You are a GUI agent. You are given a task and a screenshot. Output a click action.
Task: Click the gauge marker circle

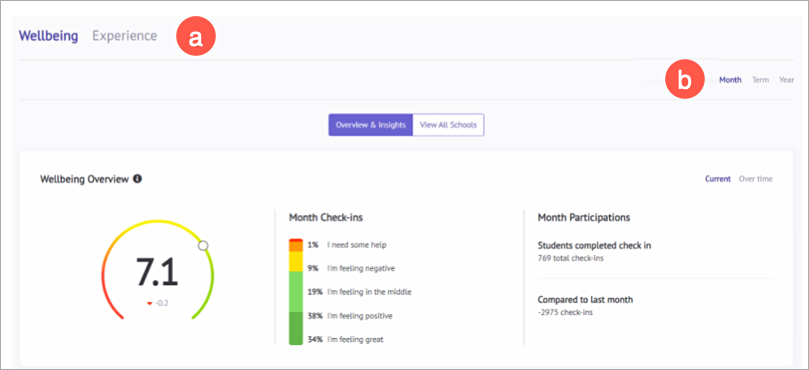(203, 246)
